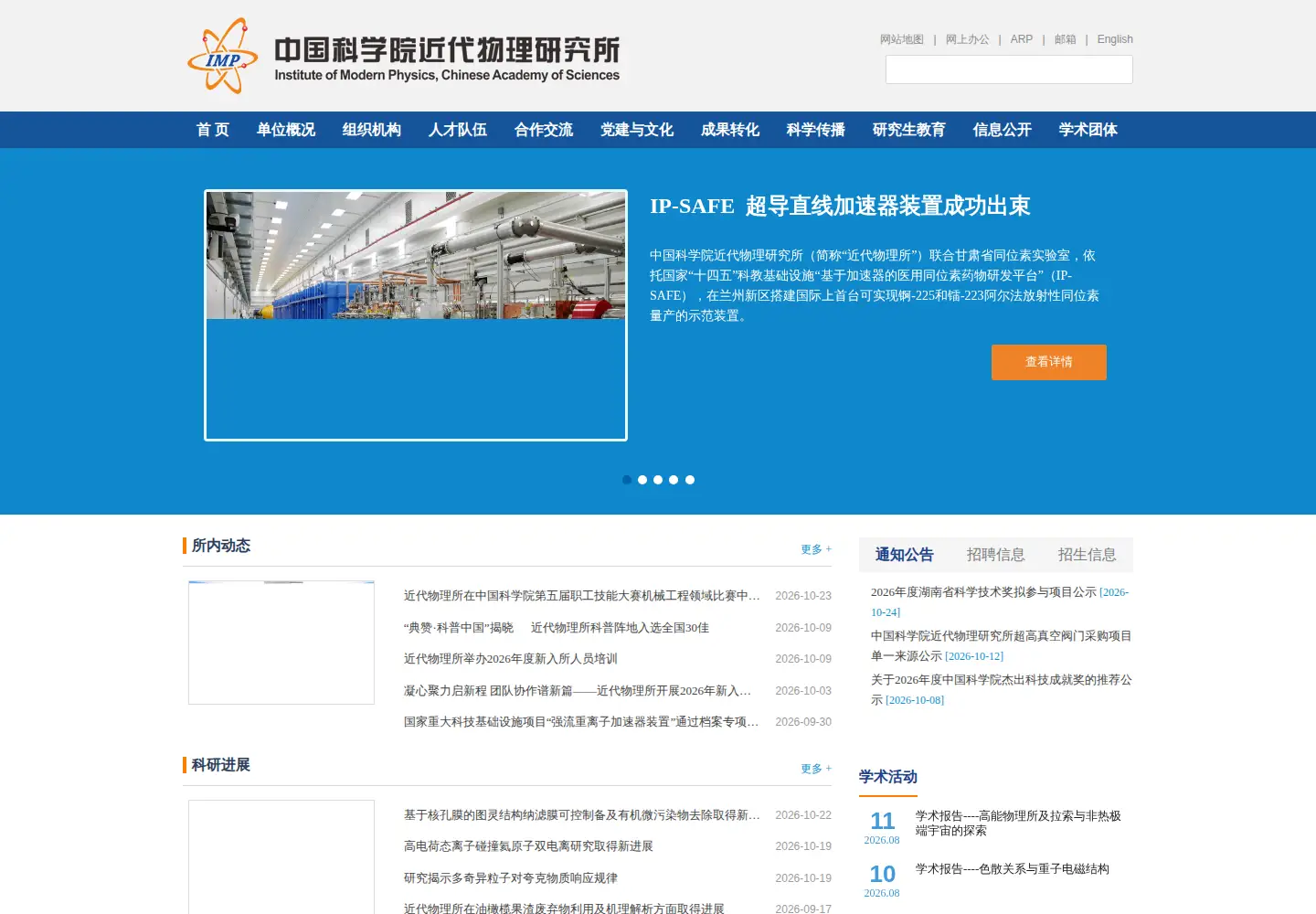The width and height of the screenshot is (1316, 914).
Task: Select the first carousel dot
Action: pyautogui.click(x=627, y=480)
